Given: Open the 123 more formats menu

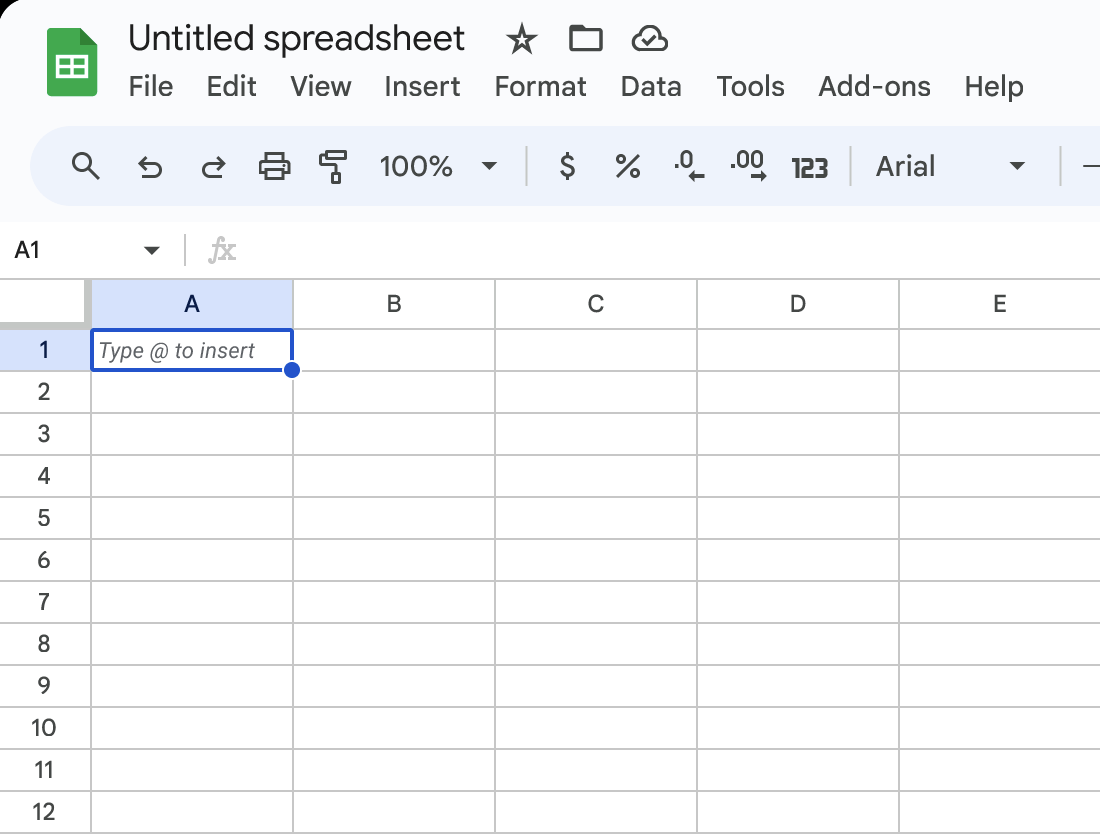Looking at the screenshot, I should [x=809, y=167].
